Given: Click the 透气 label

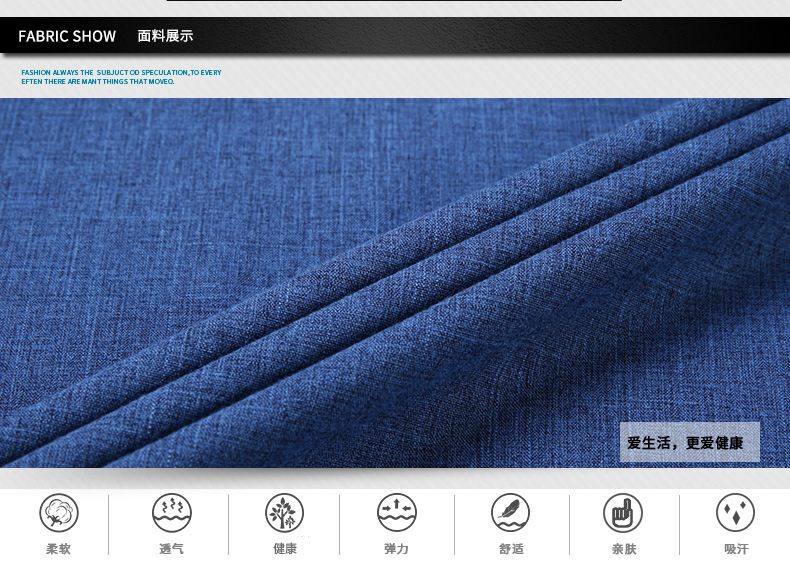Looking at the screenshot, I should tap(172, 549).
